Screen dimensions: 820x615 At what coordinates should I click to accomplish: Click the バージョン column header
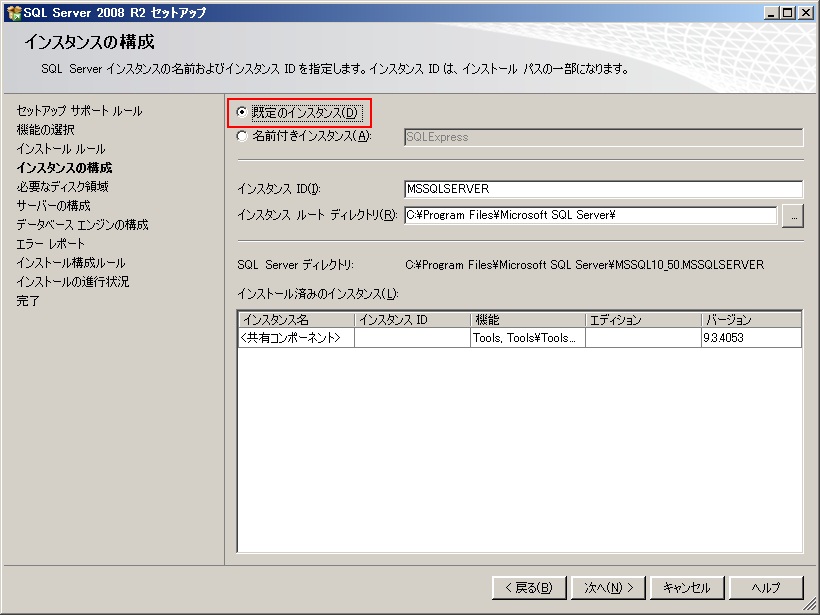tap(751, 320)
